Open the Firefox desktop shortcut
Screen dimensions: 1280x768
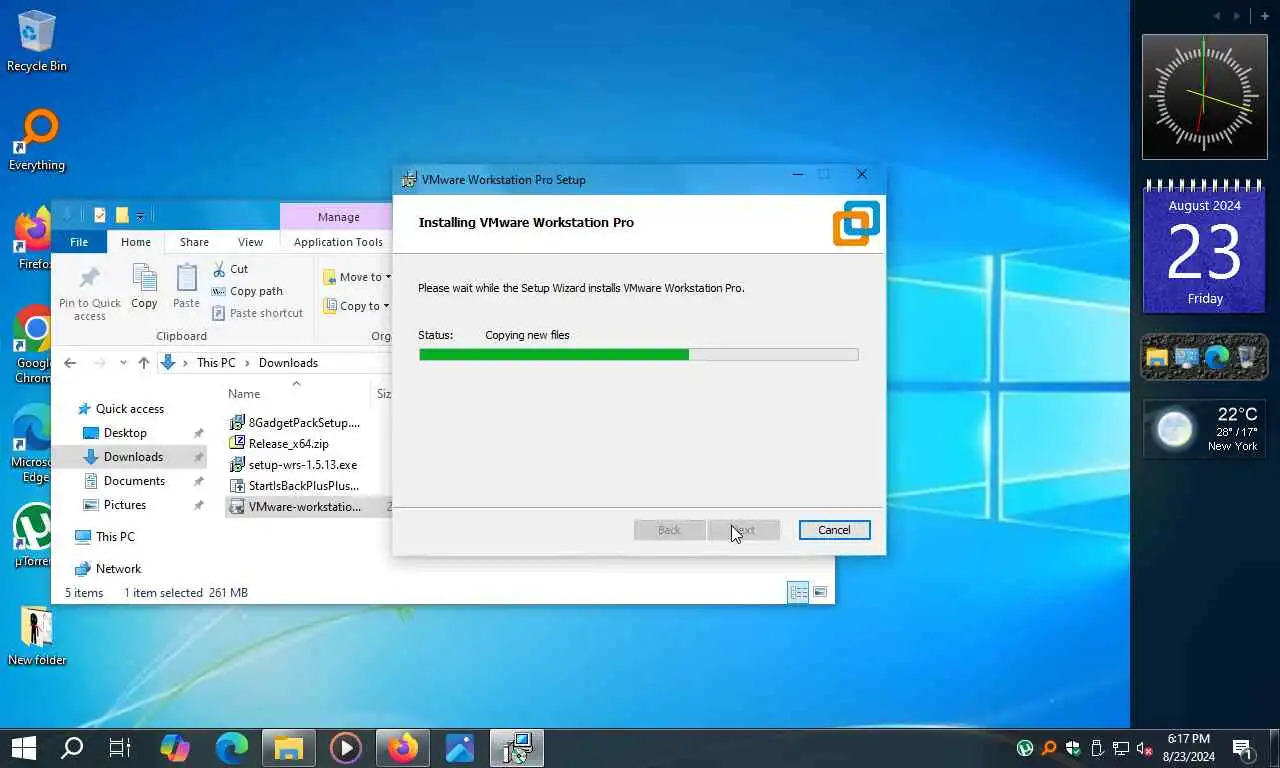[33, 240]
